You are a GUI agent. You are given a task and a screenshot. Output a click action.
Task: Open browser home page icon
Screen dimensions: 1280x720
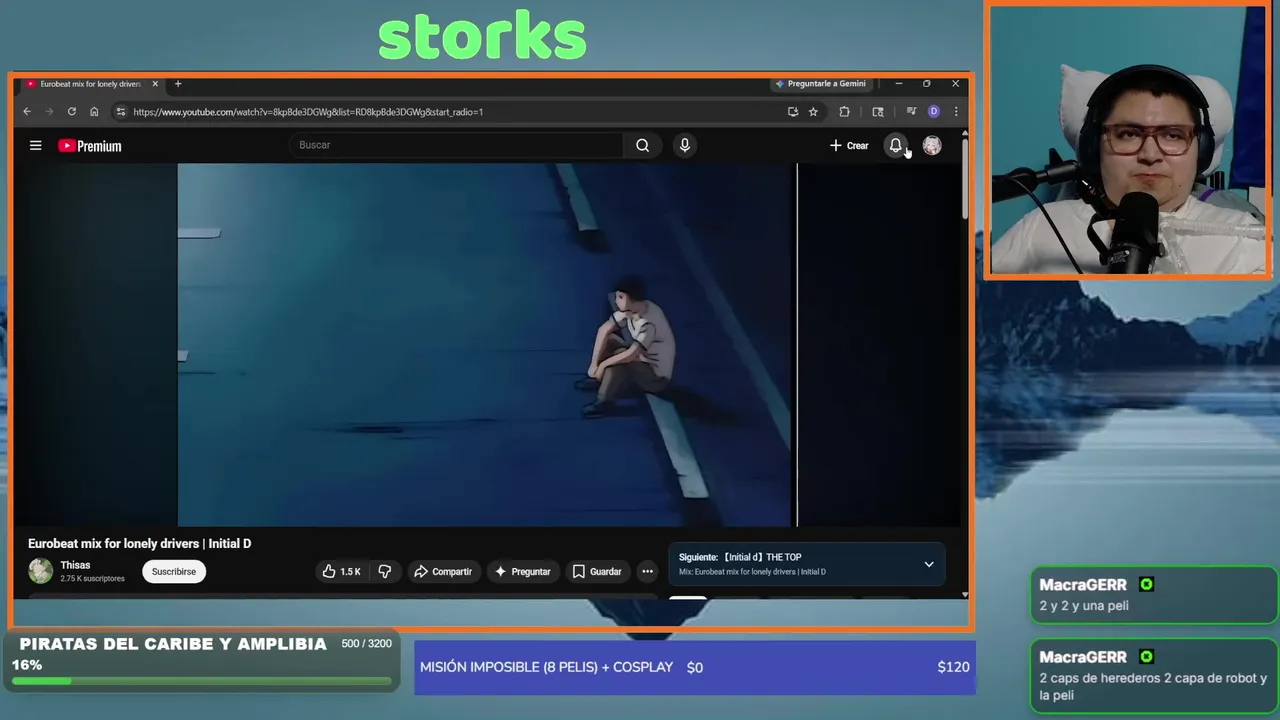[x=94, y=112]
